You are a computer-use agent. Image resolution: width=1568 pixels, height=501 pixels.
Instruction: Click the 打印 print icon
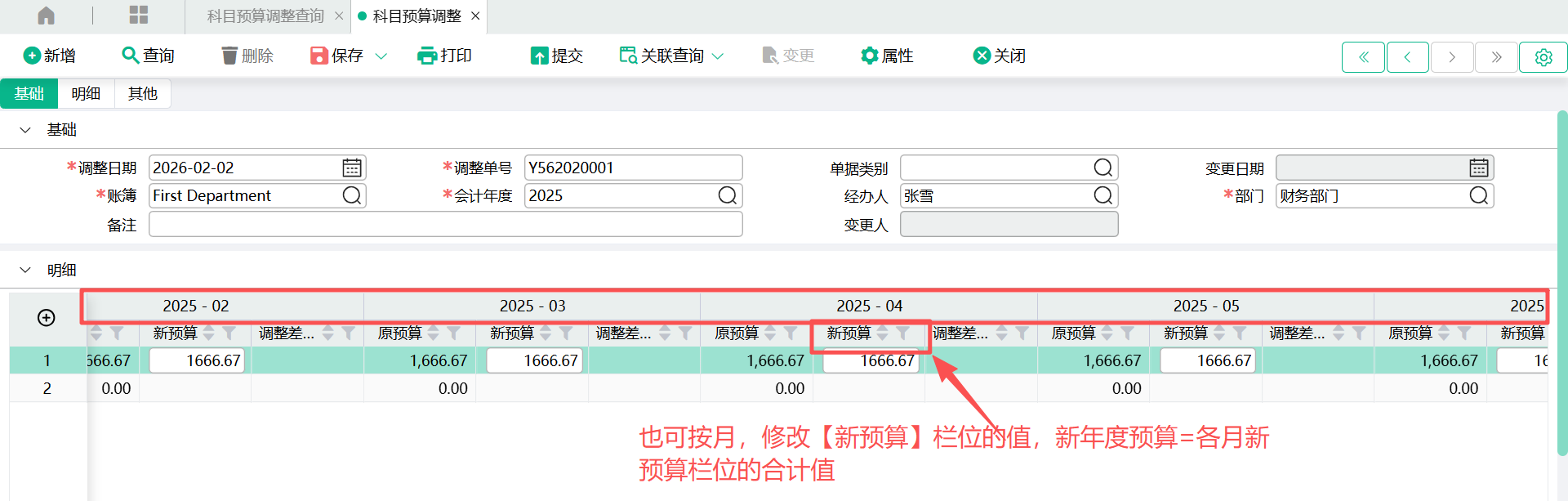(x=427, y=56)
